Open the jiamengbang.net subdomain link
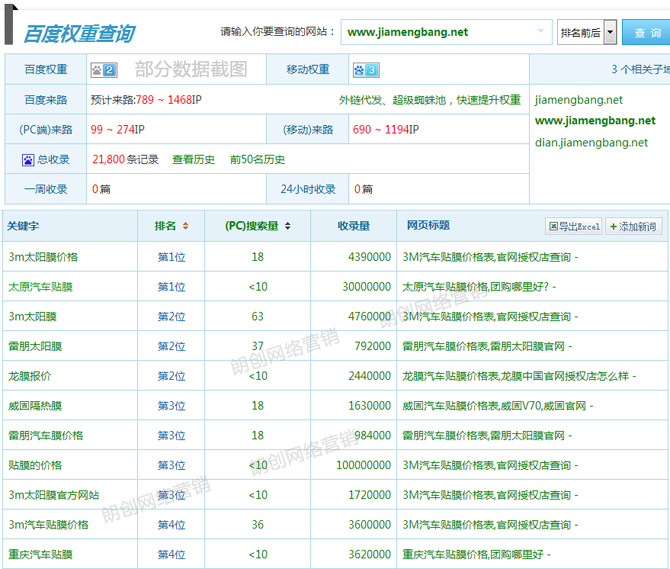The height and width of the screenshot is (569, 670). point(579,100)
